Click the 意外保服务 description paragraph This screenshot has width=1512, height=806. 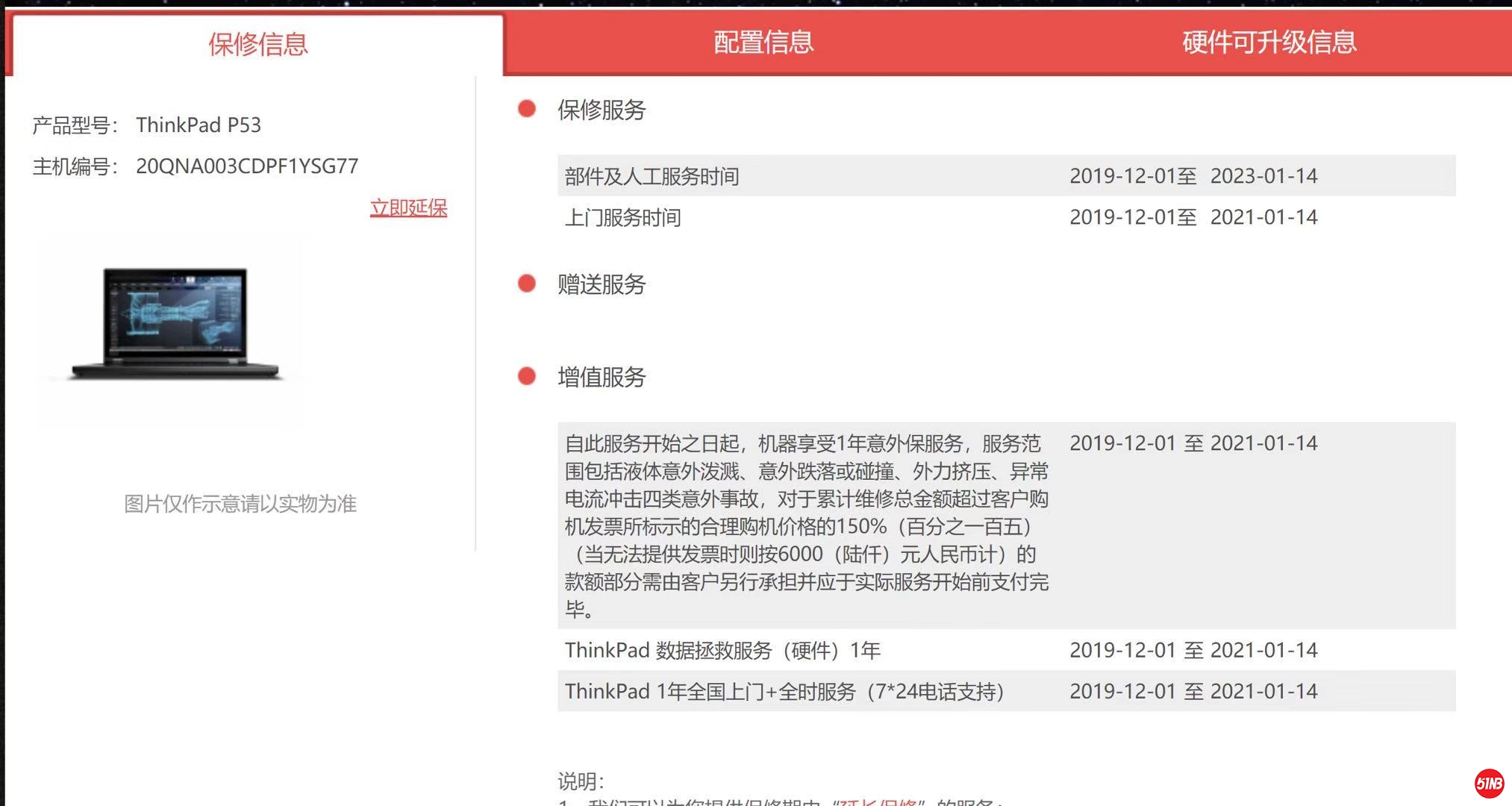tap(806, 526)
